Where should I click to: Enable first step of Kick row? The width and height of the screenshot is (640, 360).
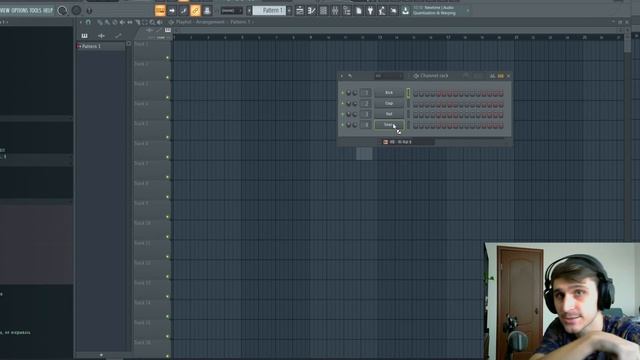(x=416, y=93)
